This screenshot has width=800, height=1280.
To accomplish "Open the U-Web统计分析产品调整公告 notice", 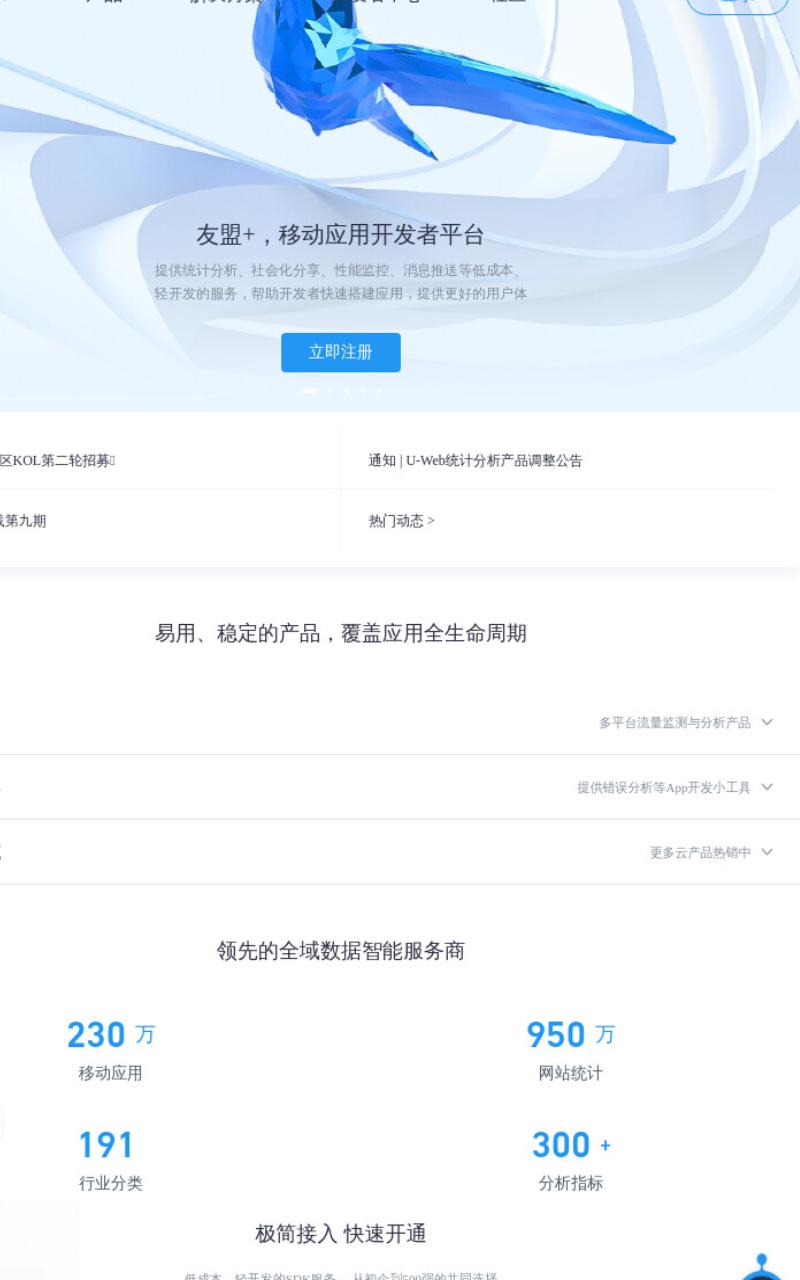I will (475, 461).
